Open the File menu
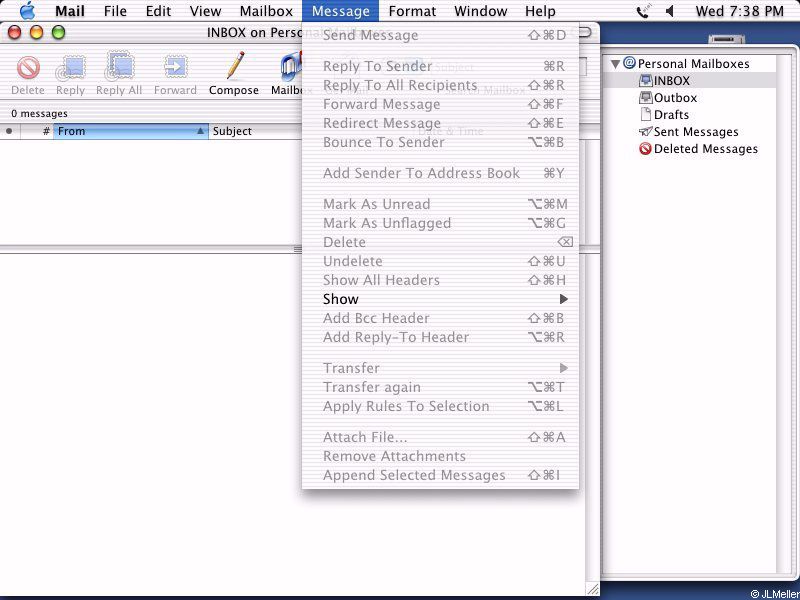The width and height of the screenshot is (800, 600). pos(115,11)
